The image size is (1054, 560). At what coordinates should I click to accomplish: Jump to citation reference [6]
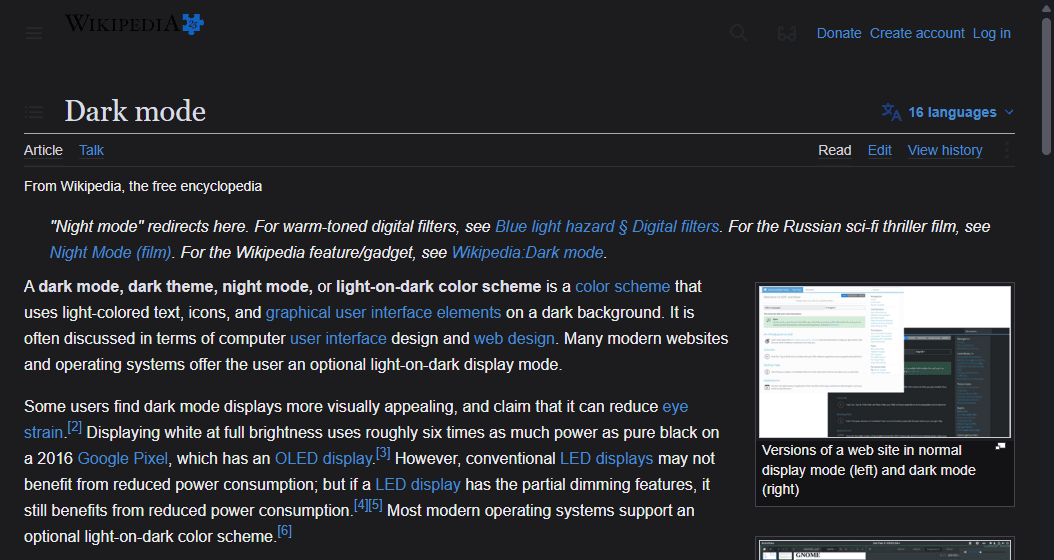tap(284, 530)
